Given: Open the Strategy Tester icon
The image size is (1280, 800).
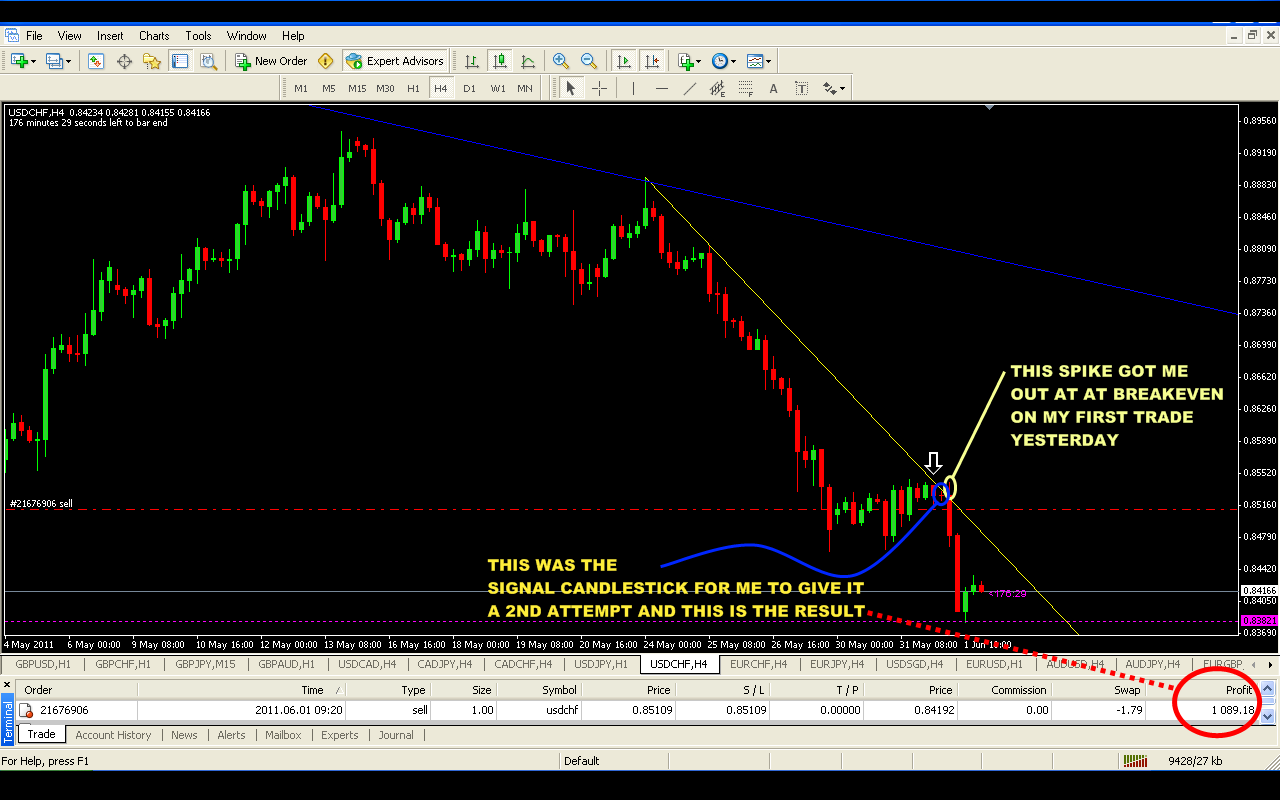Looking at the screenshot, I should coord(208,61).
